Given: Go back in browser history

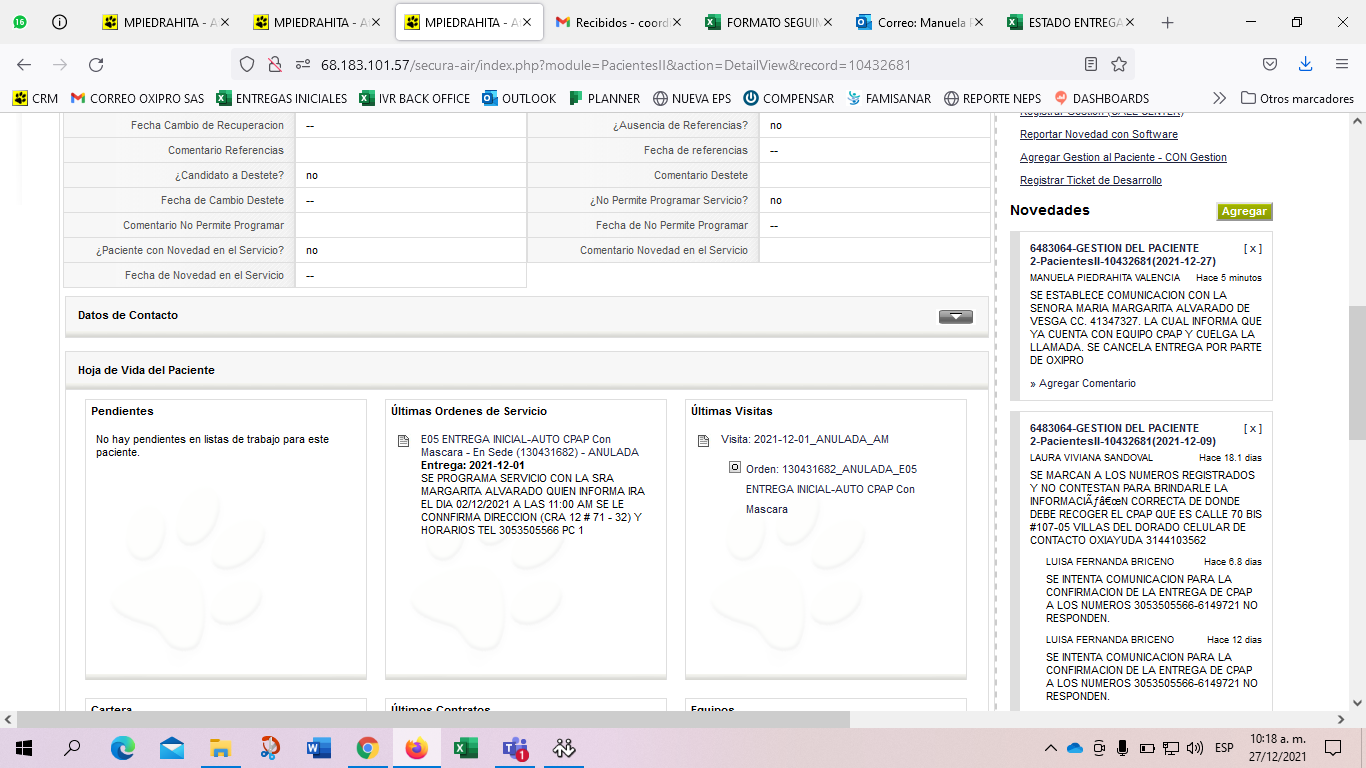Looking at the screenshot, I should pyautogui.click(x=24, y=64).
